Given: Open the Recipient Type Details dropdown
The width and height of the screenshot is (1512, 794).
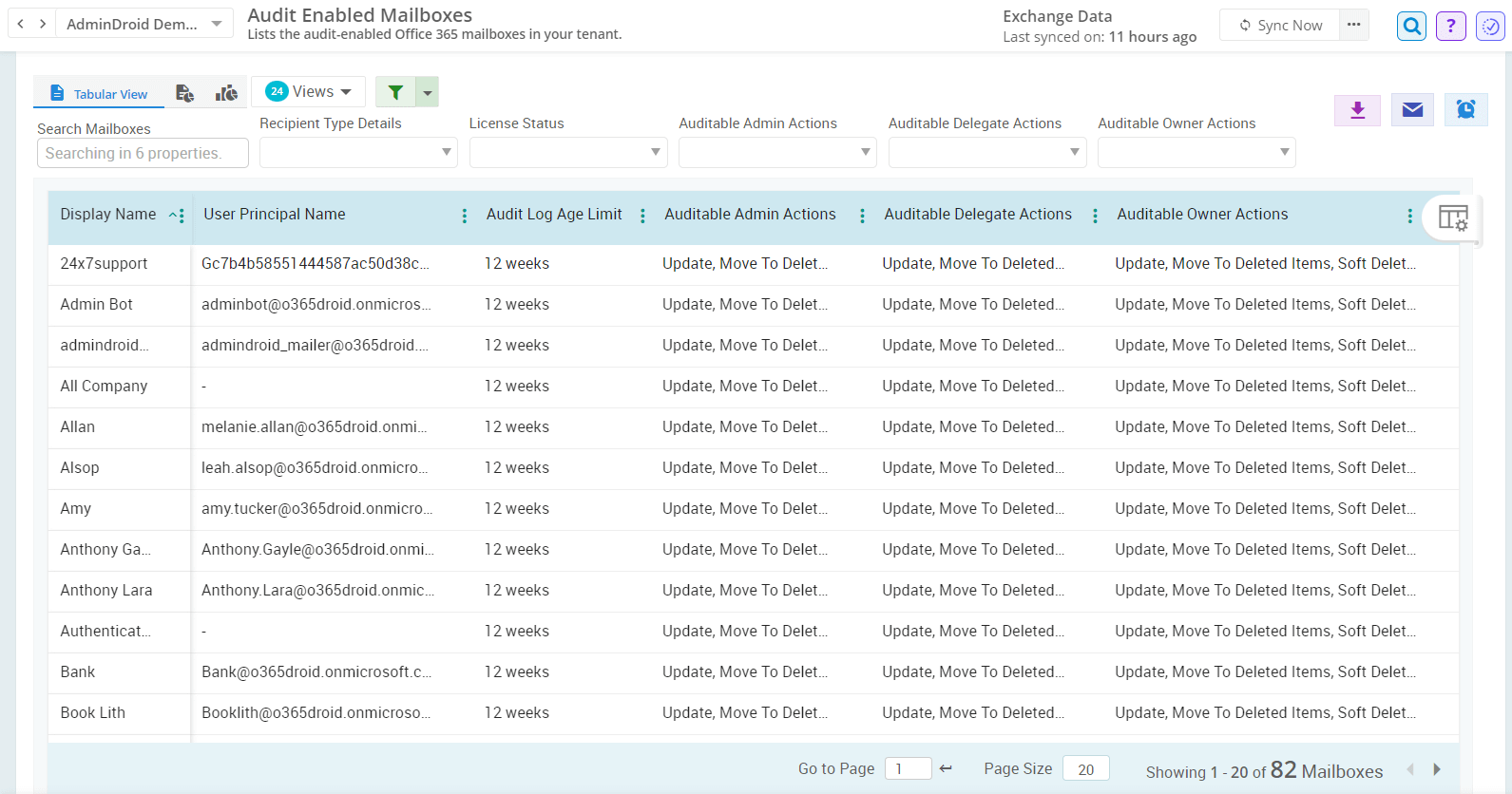Looking at the screenshot, I should coord(358,152).
